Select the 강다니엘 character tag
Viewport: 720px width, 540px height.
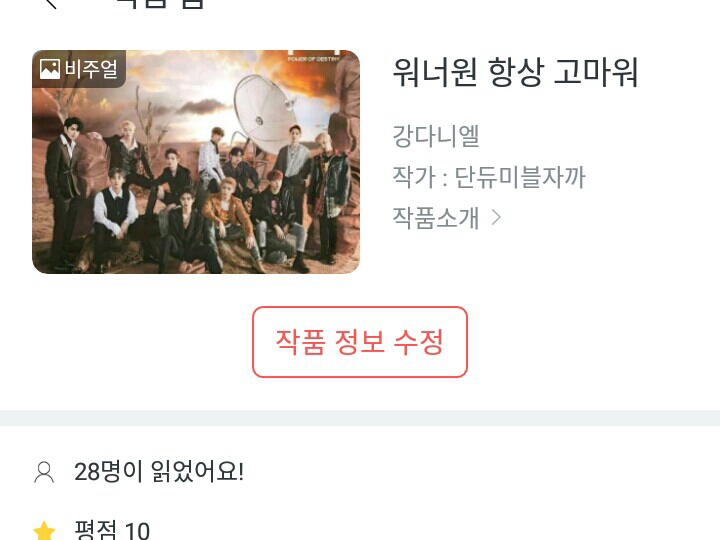[x=436, y=136]
